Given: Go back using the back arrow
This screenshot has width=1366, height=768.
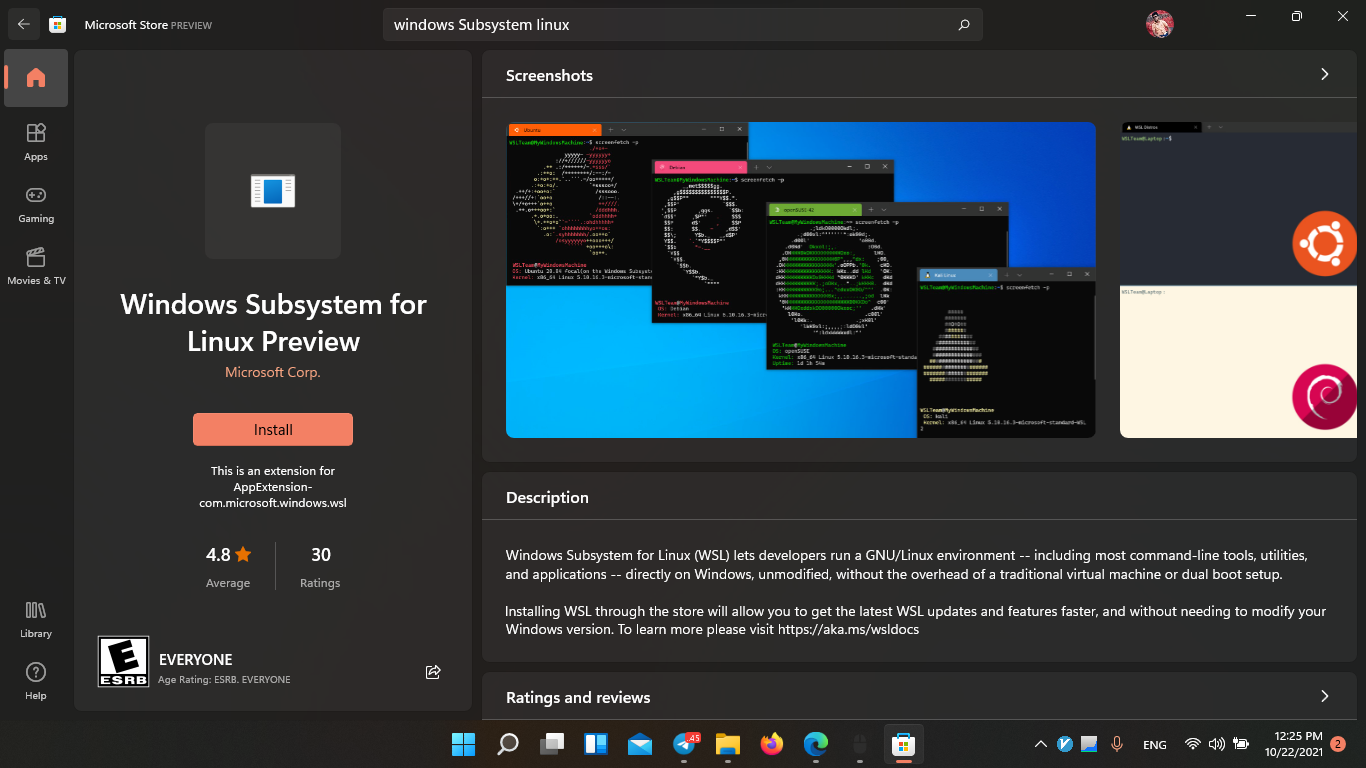Looking at the screenshot, I should tap(24, 24).
